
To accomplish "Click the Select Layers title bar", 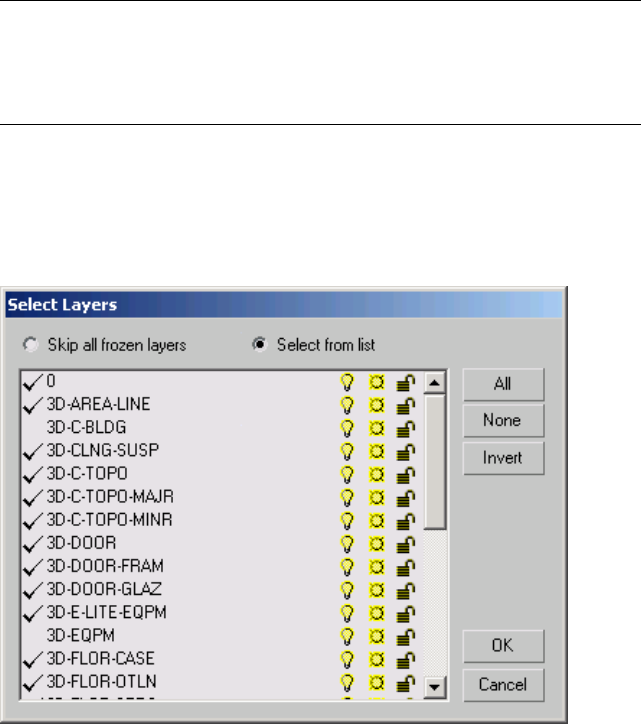I will (284, 305).
